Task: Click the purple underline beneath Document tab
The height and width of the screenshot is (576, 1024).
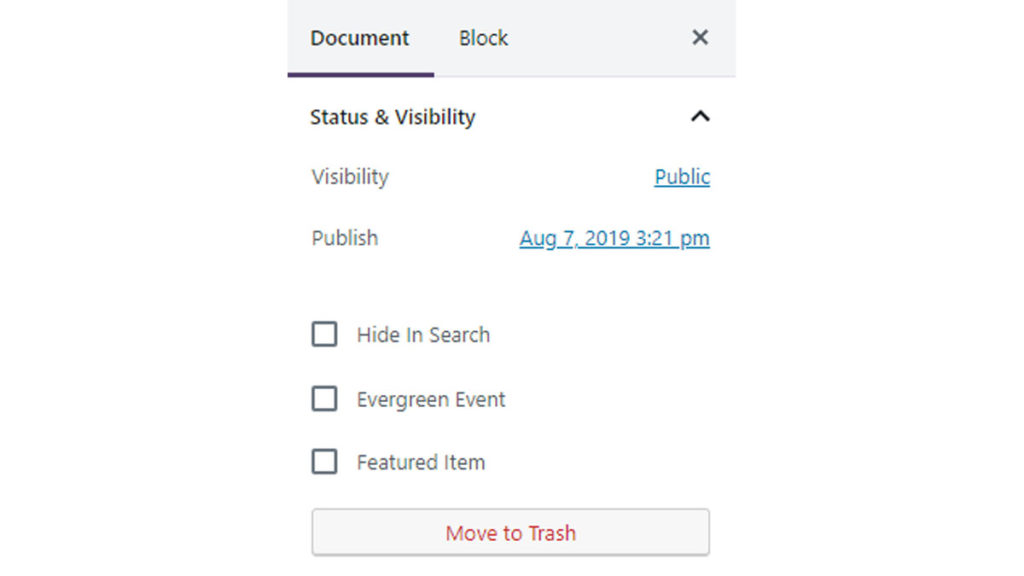Action: (360, 74)
